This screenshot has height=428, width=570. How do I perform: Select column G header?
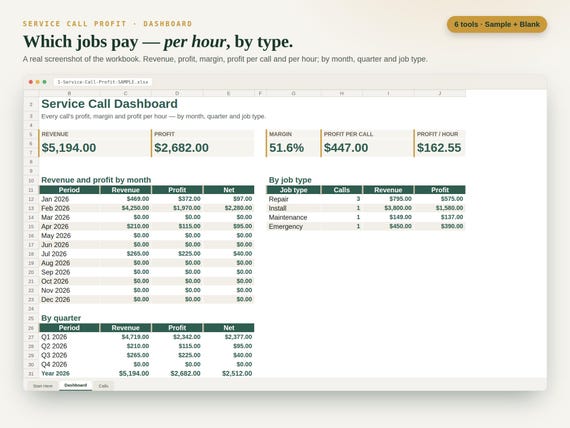[x=293, y=93]
